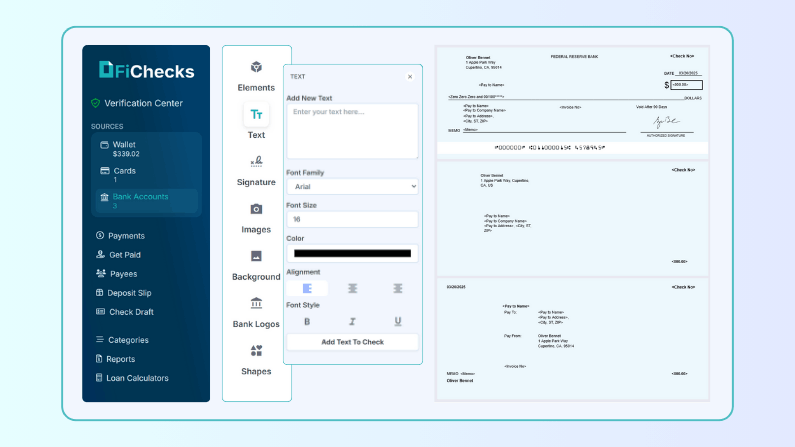The image size is (795, 447).
Task: Open Get Paid page
Action: pyautogui.click(x=118, y=255)
